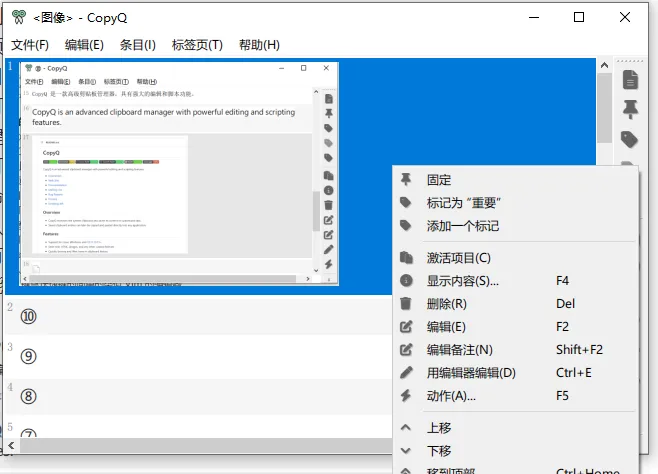Select 激活项目(C) in context menu
The height and width of the screenshot is (474, 658).
pos(515,258)
